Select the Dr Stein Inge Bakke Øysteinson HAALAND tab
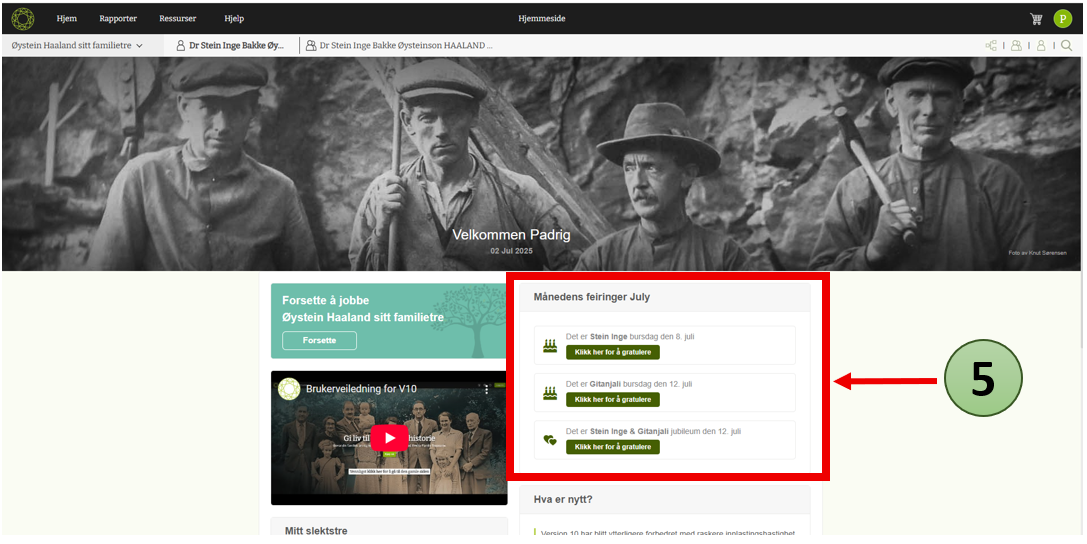This screenshot has width=1087, height=544. [x=400, y=46]
